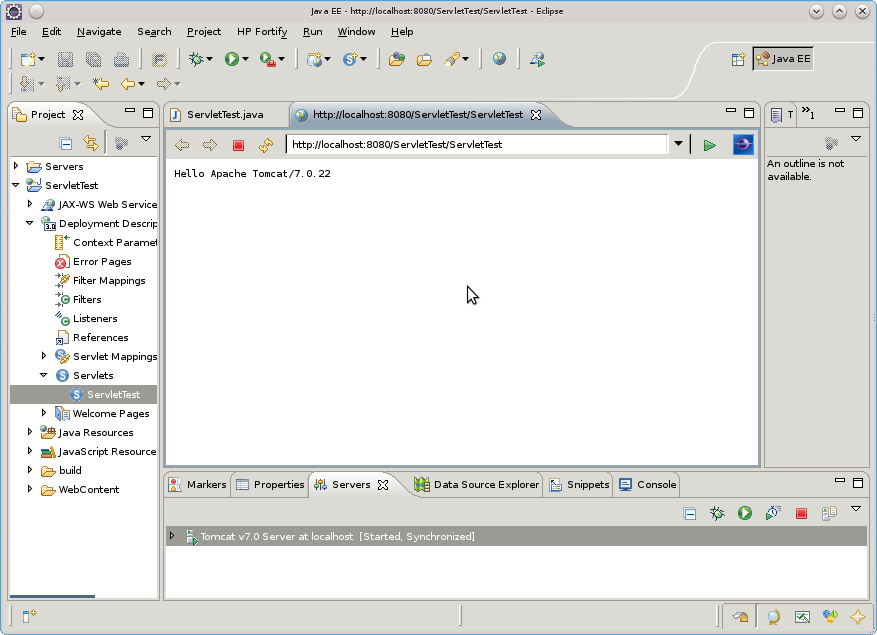Open Project Explorer view menu triangle
Image resolution: width=877 pixels, height=635 pixels.
pyautogui.click(x=146, y=139)
